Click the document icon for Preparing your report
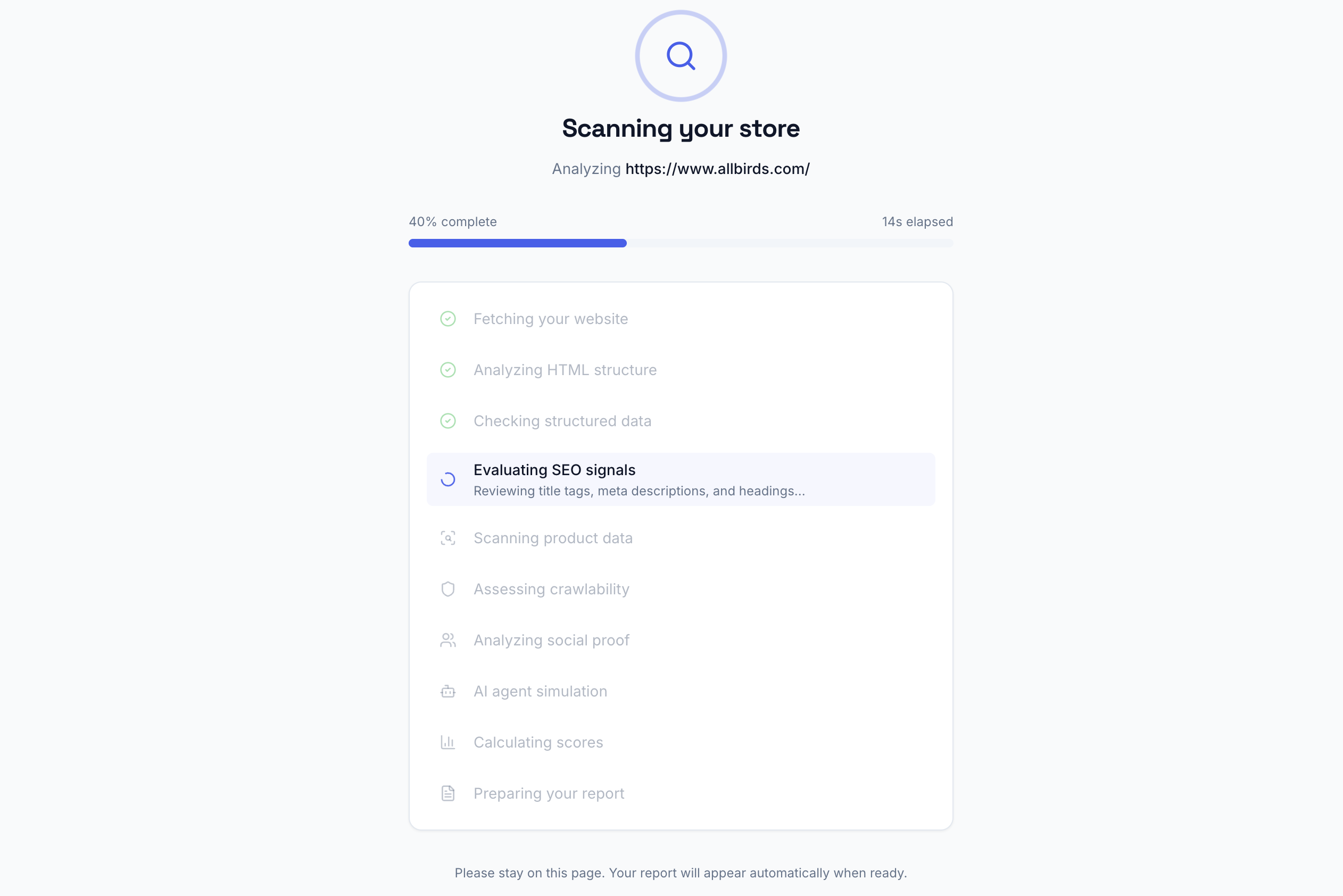 tap(448, 793)
